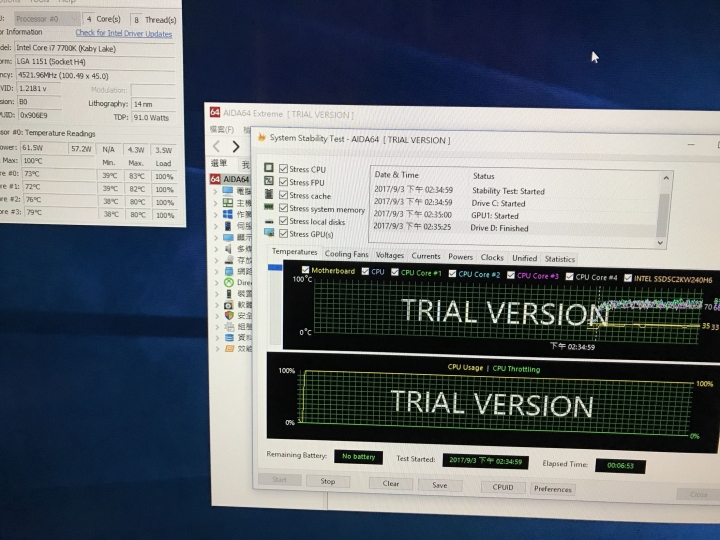Click the display icon in AIDA64 tree

point(228,237)
